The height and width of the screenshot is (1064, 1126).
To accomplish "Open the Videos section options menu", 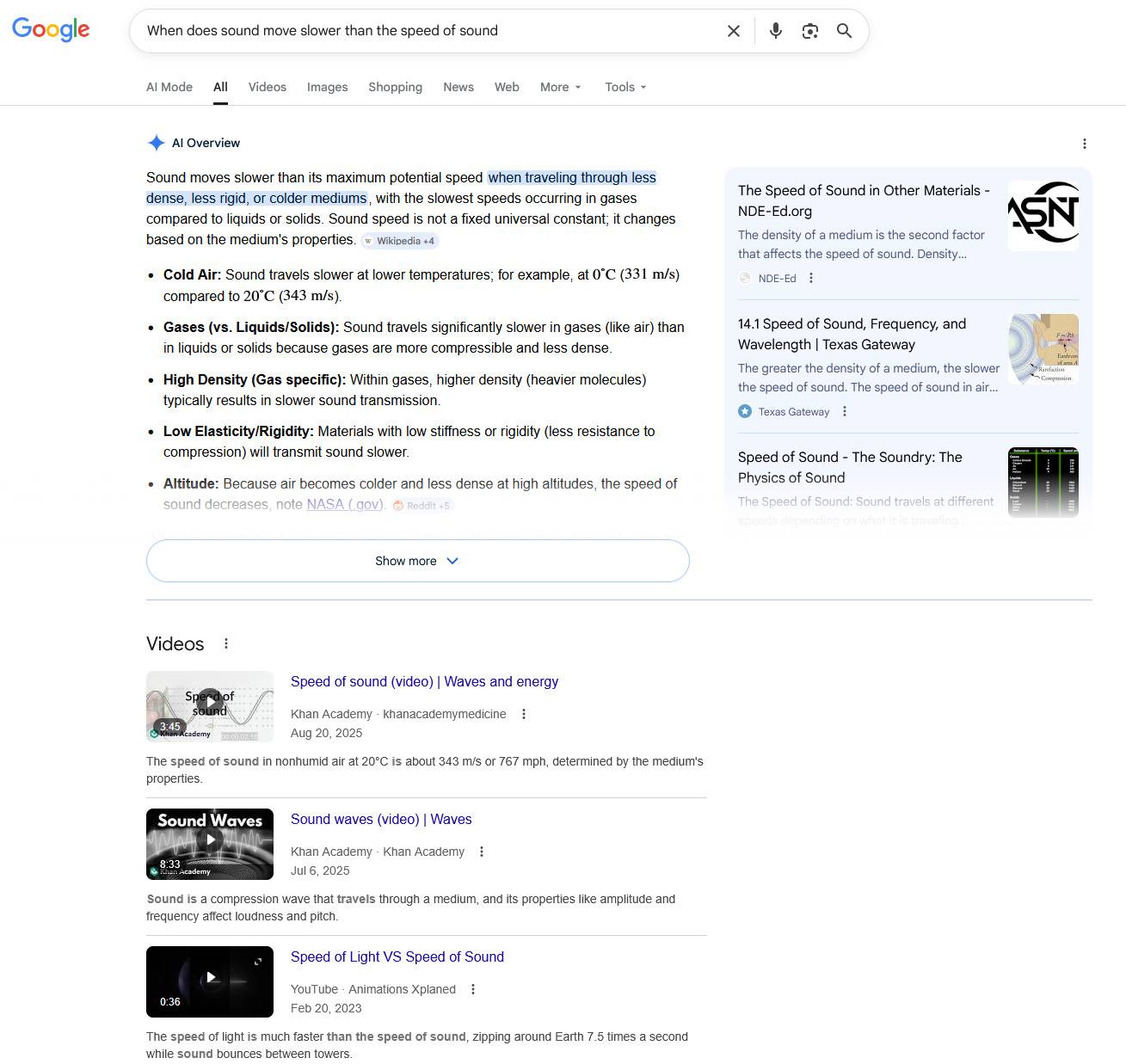I will pos(226,643).
